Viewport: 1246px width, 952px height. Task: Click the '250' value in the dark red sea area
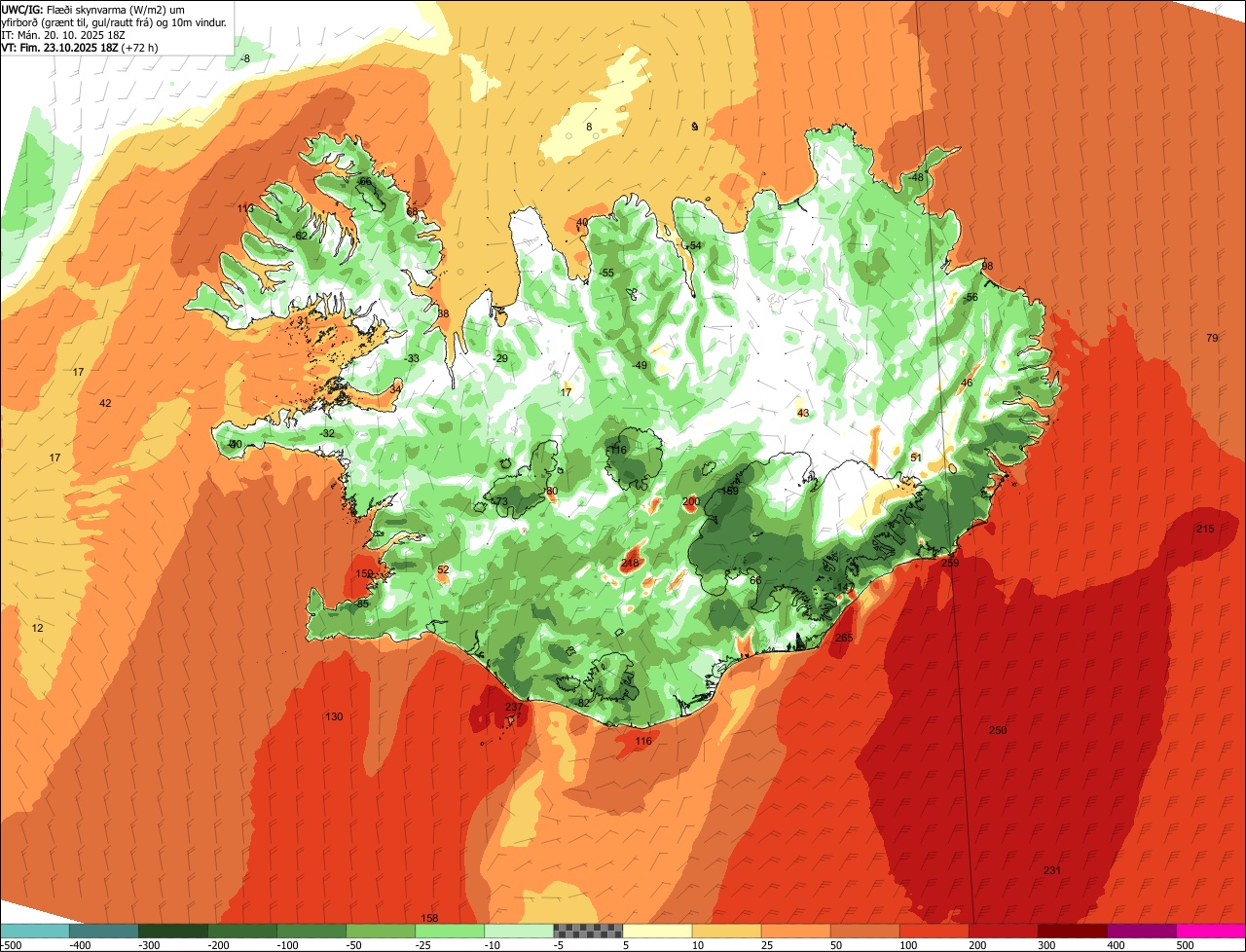[x=998, y=731]
